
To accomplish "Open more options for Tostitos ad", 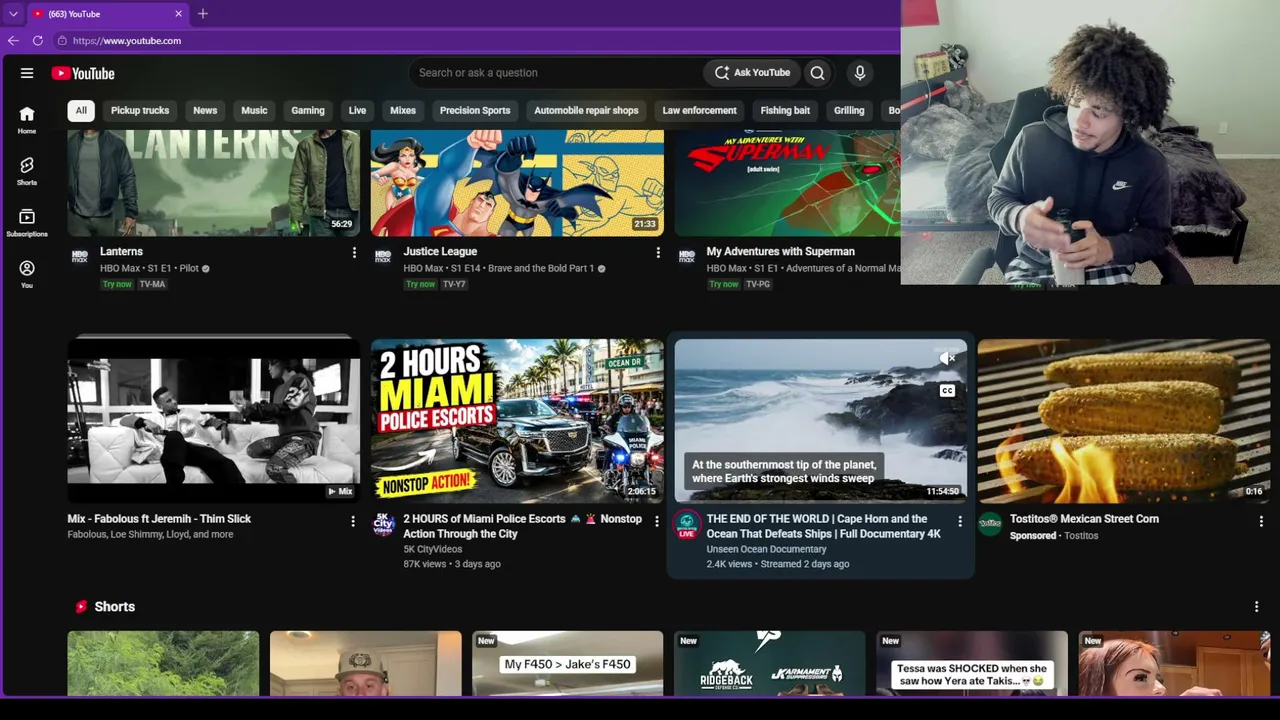I will click(1261, 521).
